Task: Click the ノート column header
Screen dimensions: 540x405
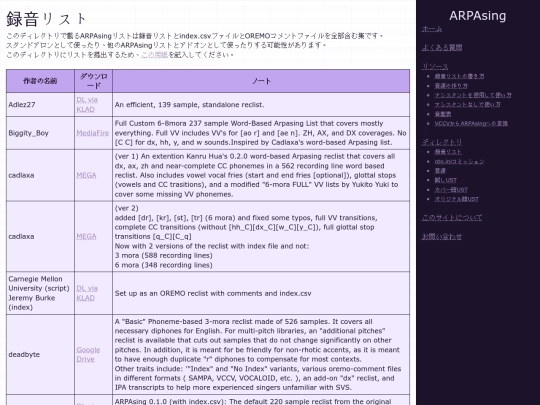Action: tap(261, 81)
